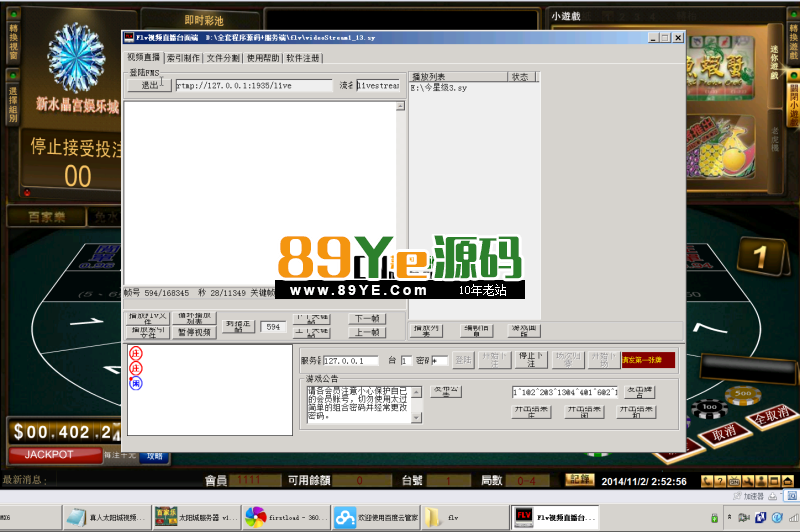Click the rtmp server address field
This screenshot has height=532, width=800.
[x=253, y=86]
